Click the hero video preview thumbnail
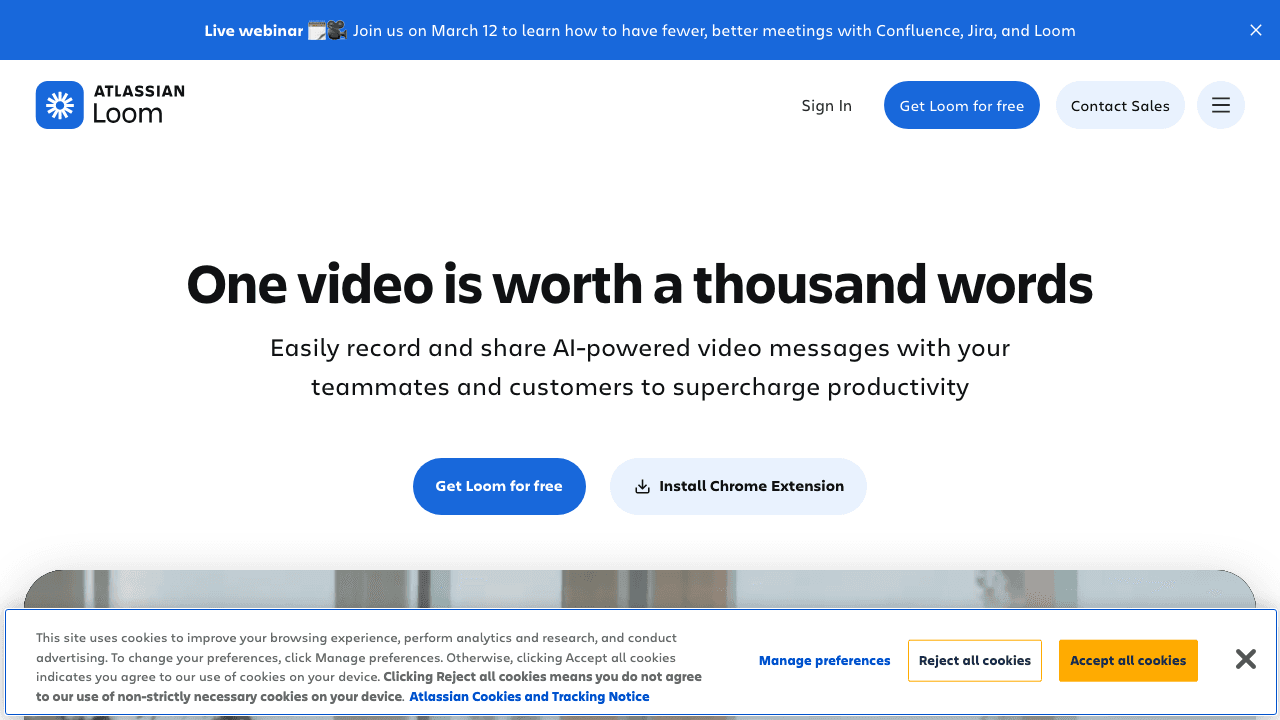 [x=640, y=590]
